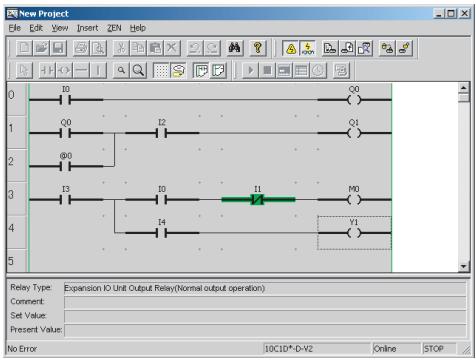Click the Undo arrow icon
Viewport: 476px width, 360px height.
pyautogui.click(x=195, y=48)
